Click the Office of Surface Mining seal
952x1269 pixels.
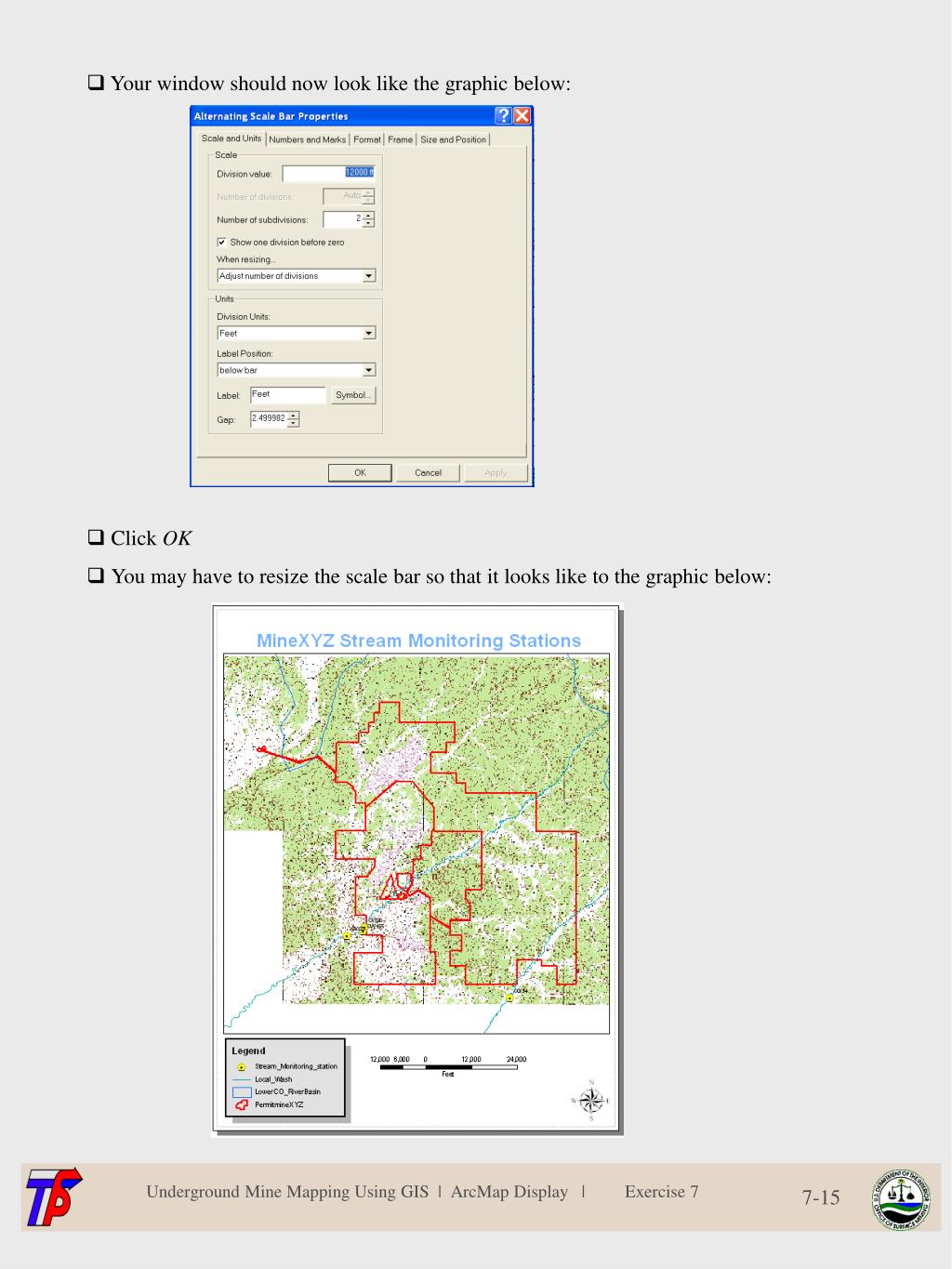[900, 1199]
